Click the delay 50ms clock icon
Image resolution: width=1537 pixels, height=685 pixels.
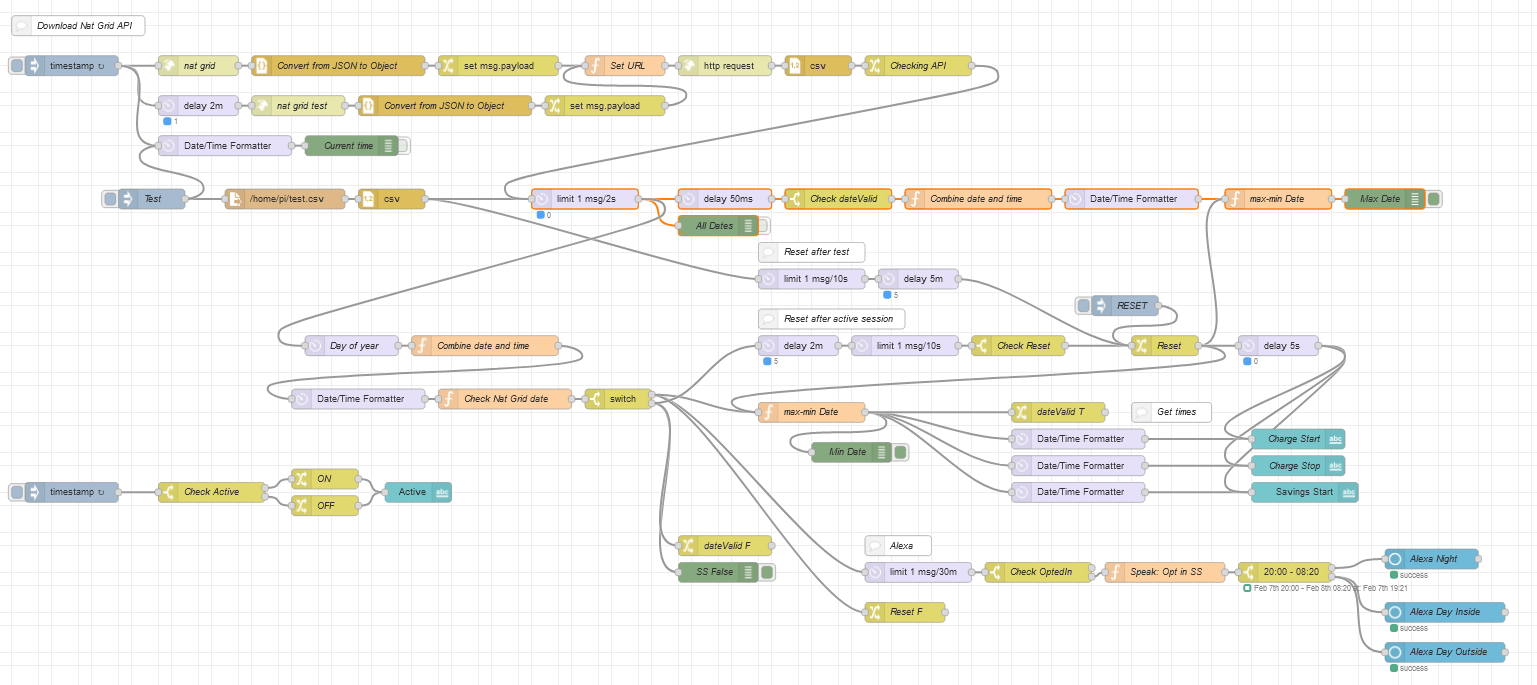pyautogui.click(x=688, y=199)
